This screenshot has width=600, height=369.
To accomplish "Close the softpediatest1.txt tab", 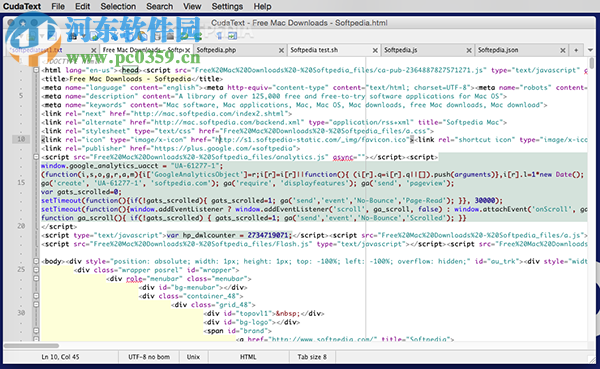I will coord(94,50).
